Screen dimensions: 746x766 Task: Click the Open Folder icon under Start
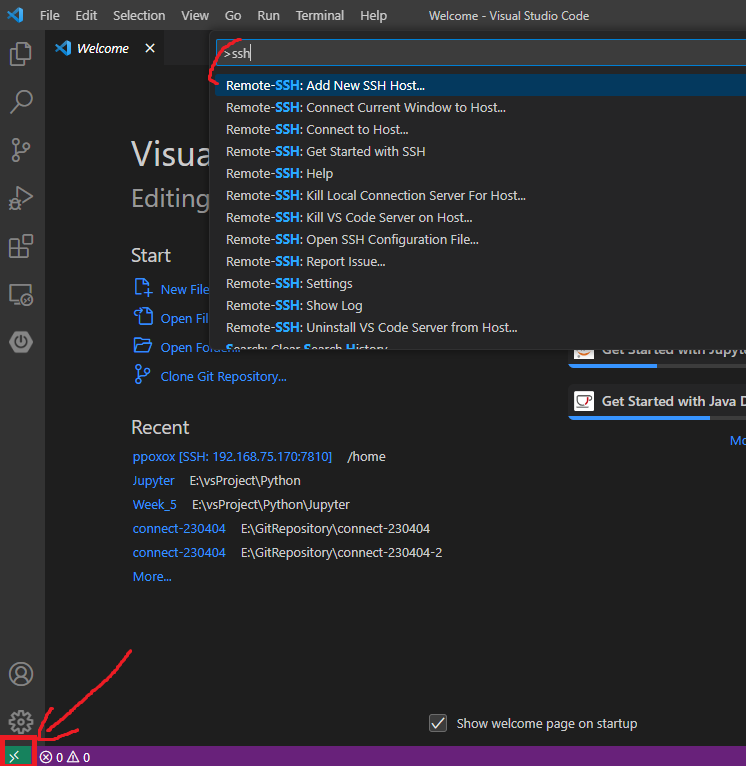pyautogui.click(x=143, y=345)
